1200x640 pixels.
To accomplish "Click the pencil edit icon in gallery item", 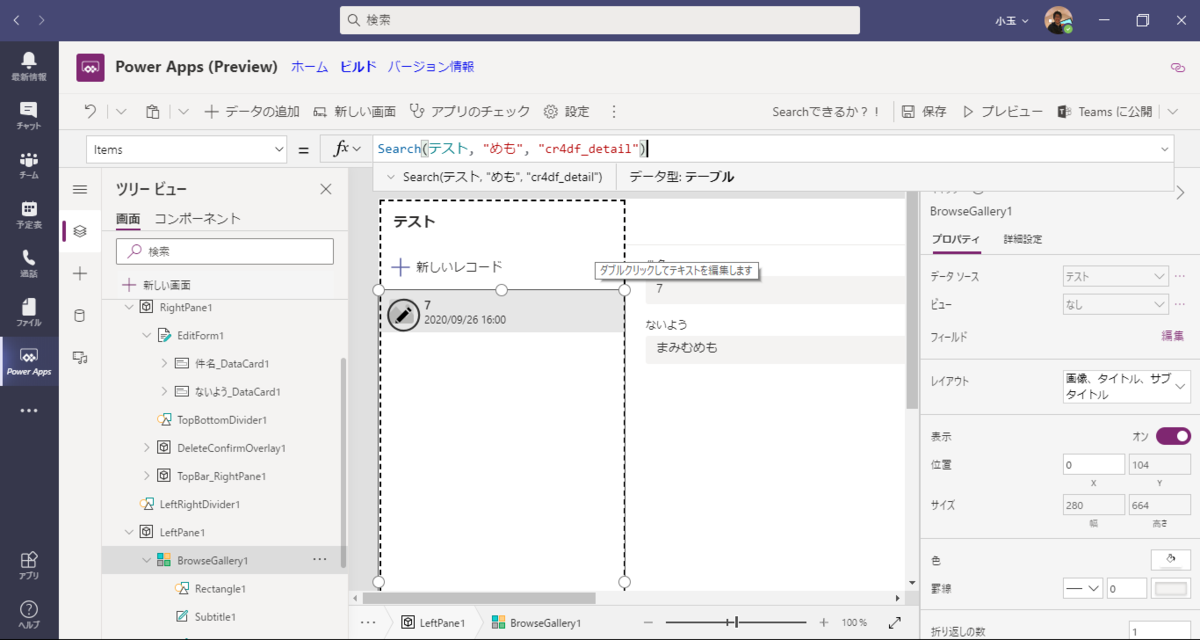I will 403,314.
